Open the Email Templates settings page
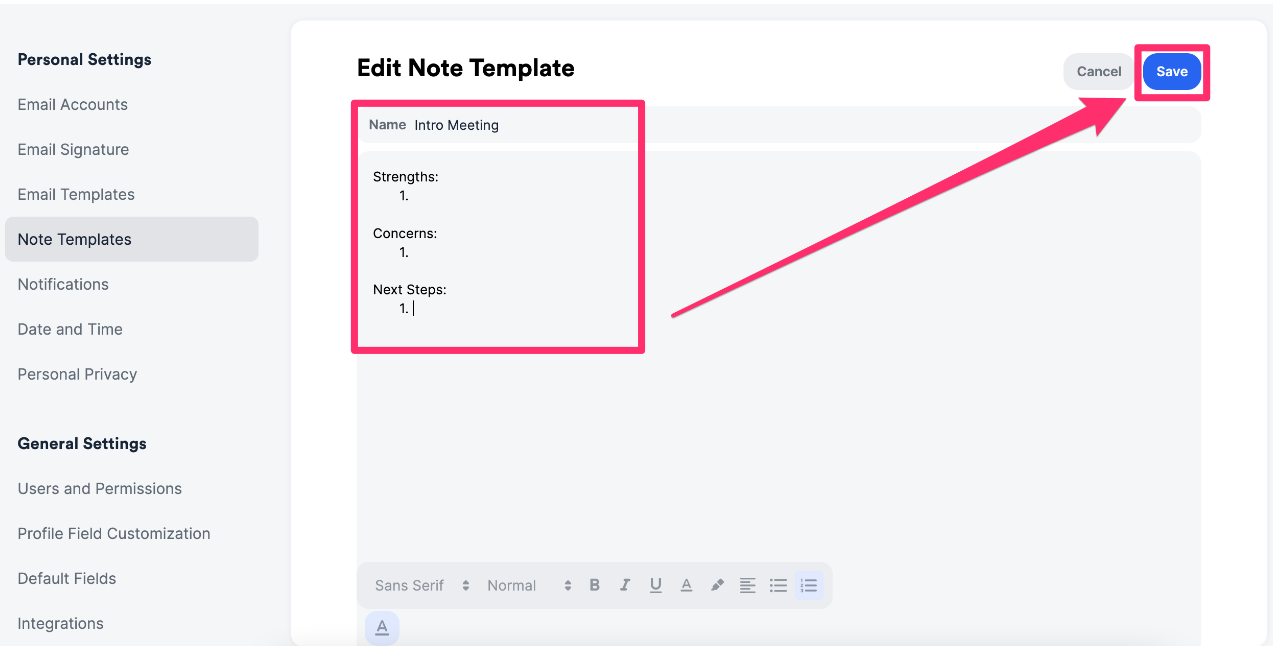Image resolution: width=1273 pixels, height=646 pixels. 76,194
